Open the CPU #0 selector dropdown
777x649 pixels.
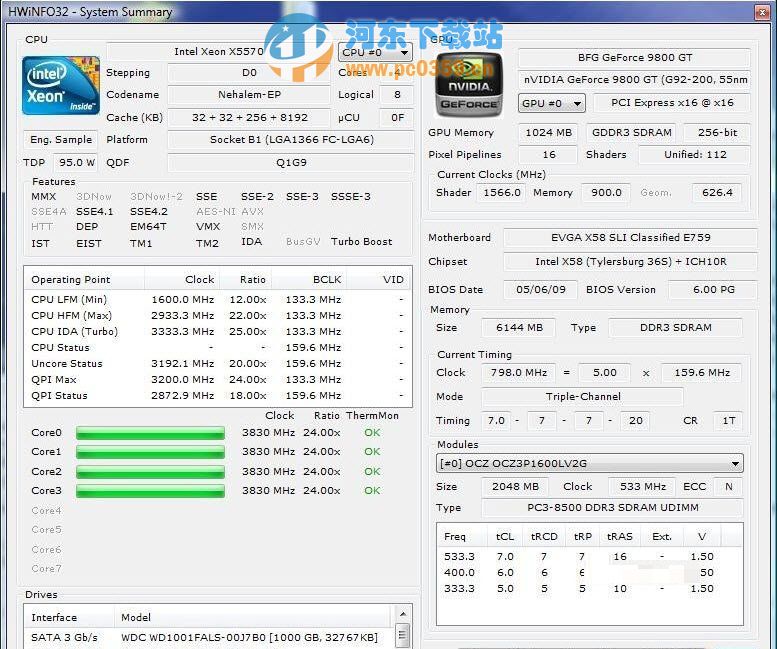pyautogui.click(x=374, y=53)
